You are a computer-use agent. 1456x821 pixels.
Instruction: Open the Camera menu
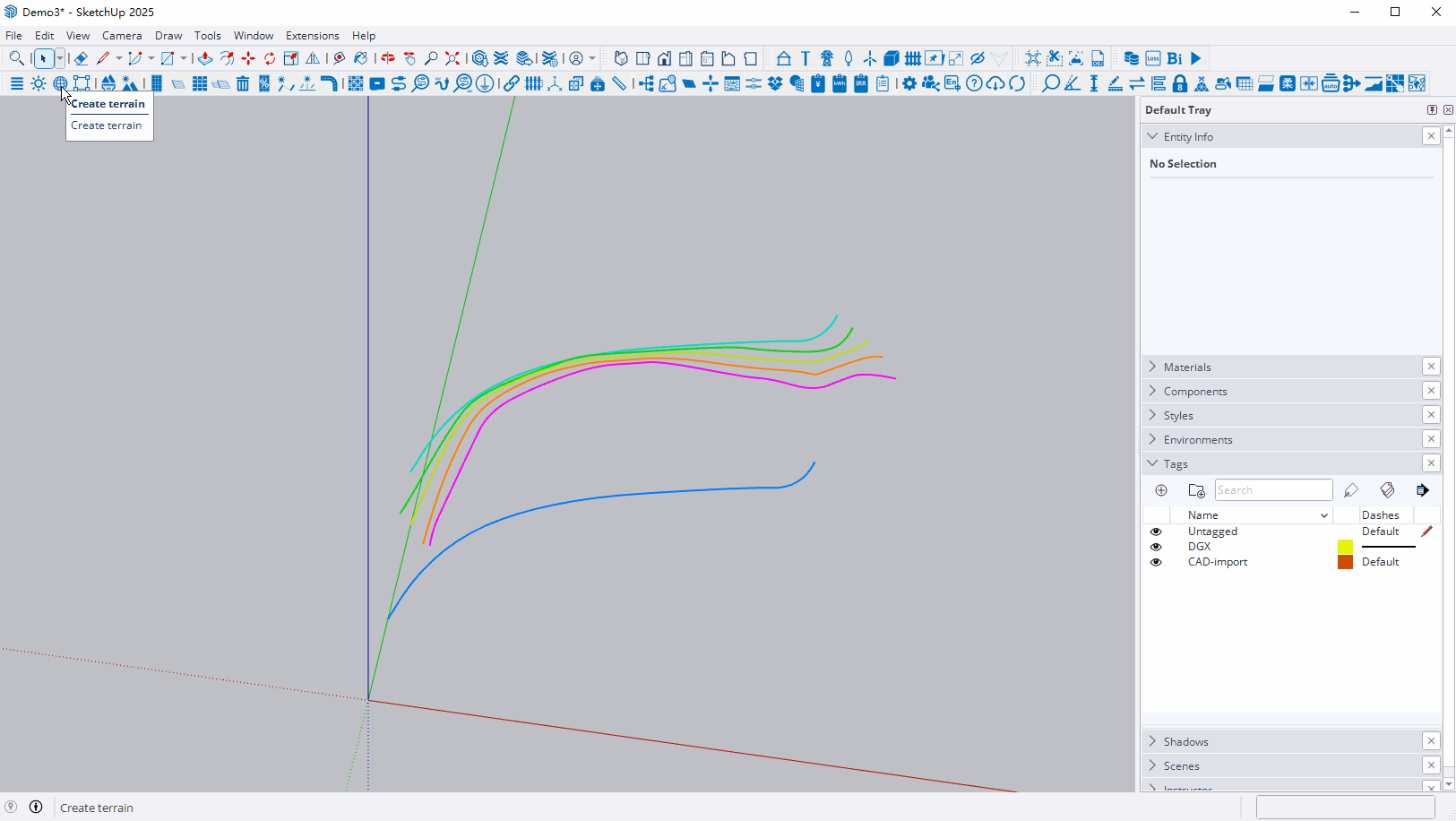(x=122, y=36)
